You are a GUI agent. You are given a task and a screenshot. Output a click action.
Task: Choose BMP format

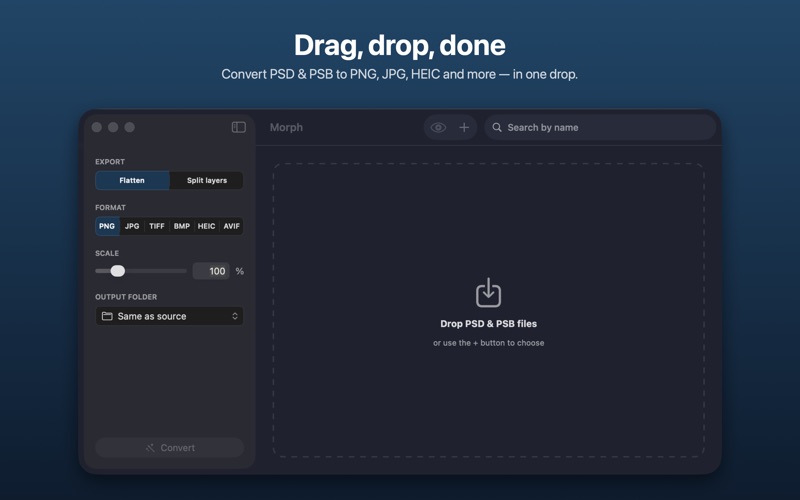(x=182, y=226)
